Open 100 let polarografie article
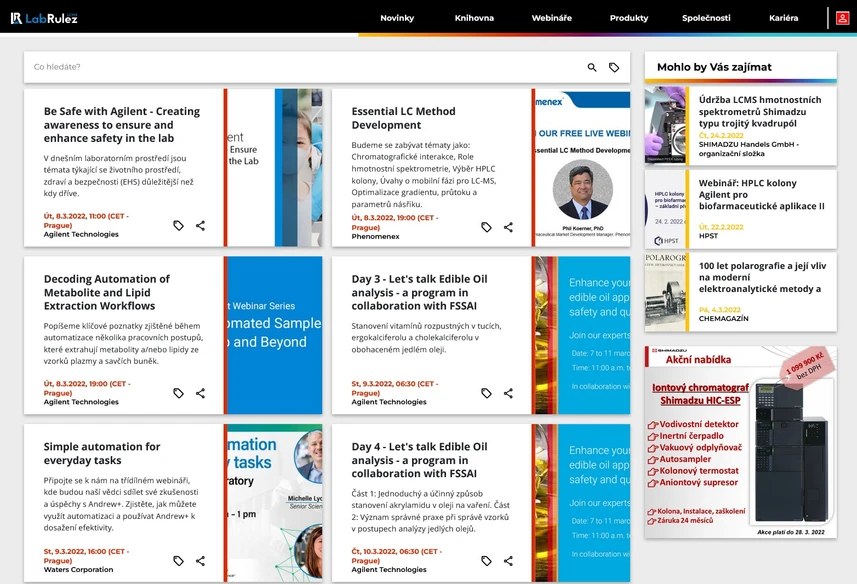This screenshot has height=584, width=857. 762,277
